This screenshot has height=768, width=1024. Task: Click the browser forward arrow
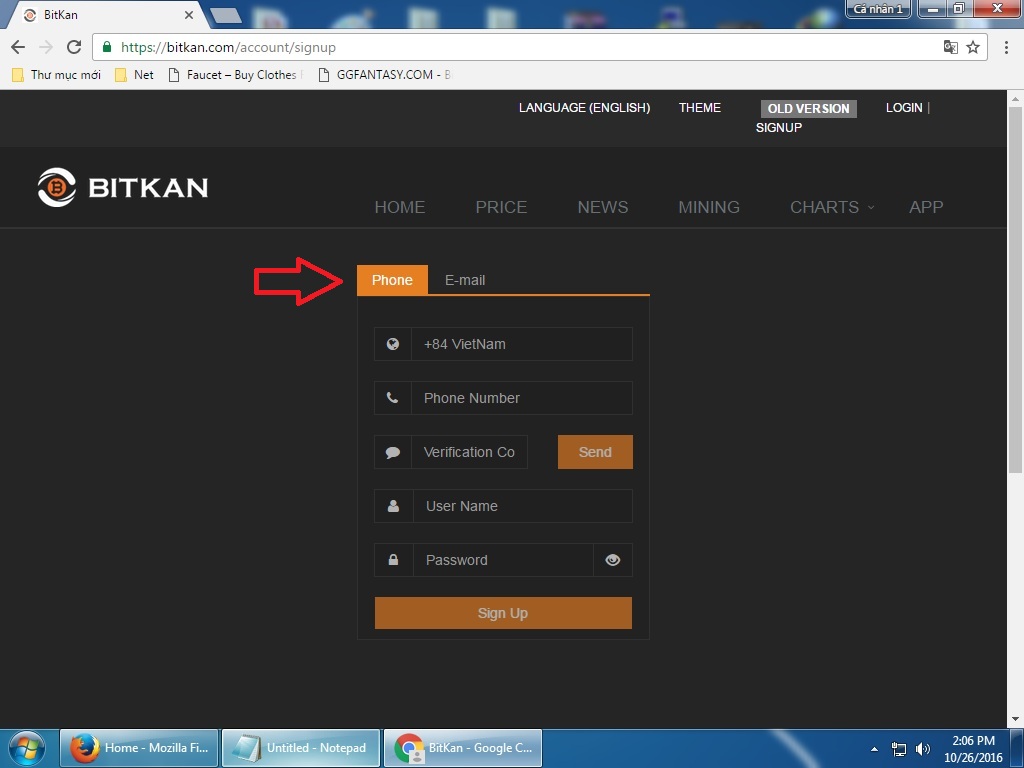[x=46, y=47]
